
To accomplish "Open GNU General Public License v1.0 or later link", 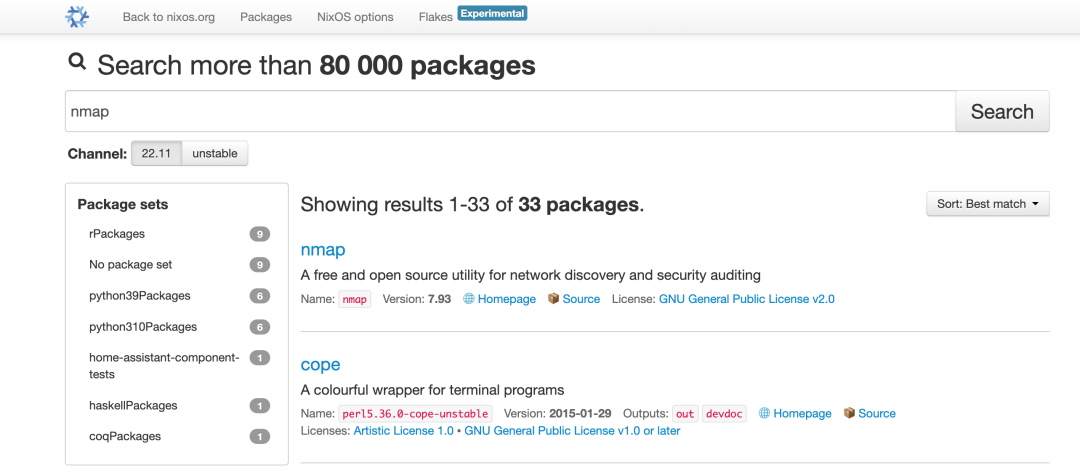I will (572, 431).
